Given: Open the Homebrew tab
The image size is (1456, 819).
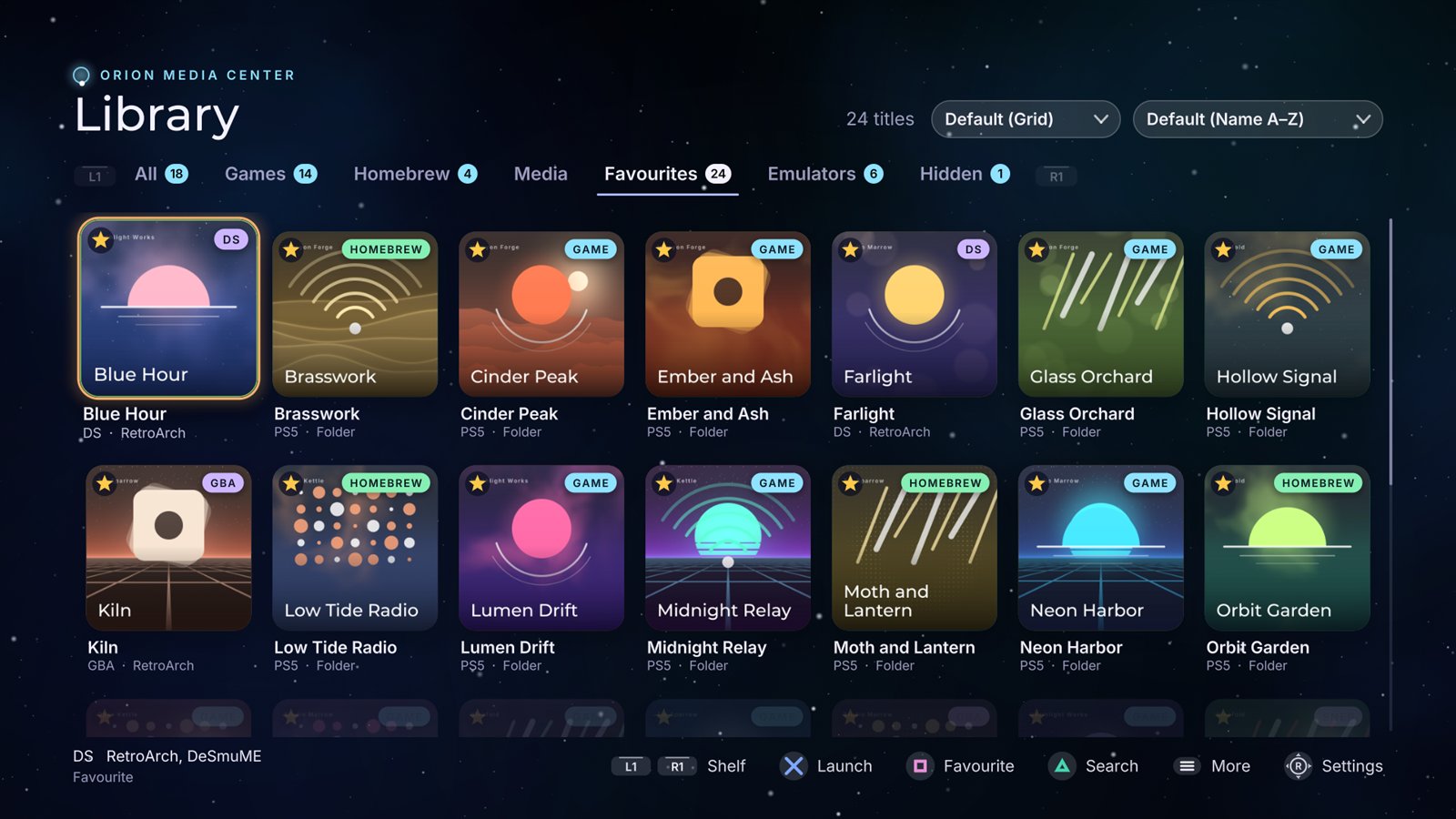Looking at the screenshot, I should pyautogui.click(x=415, y=174).
